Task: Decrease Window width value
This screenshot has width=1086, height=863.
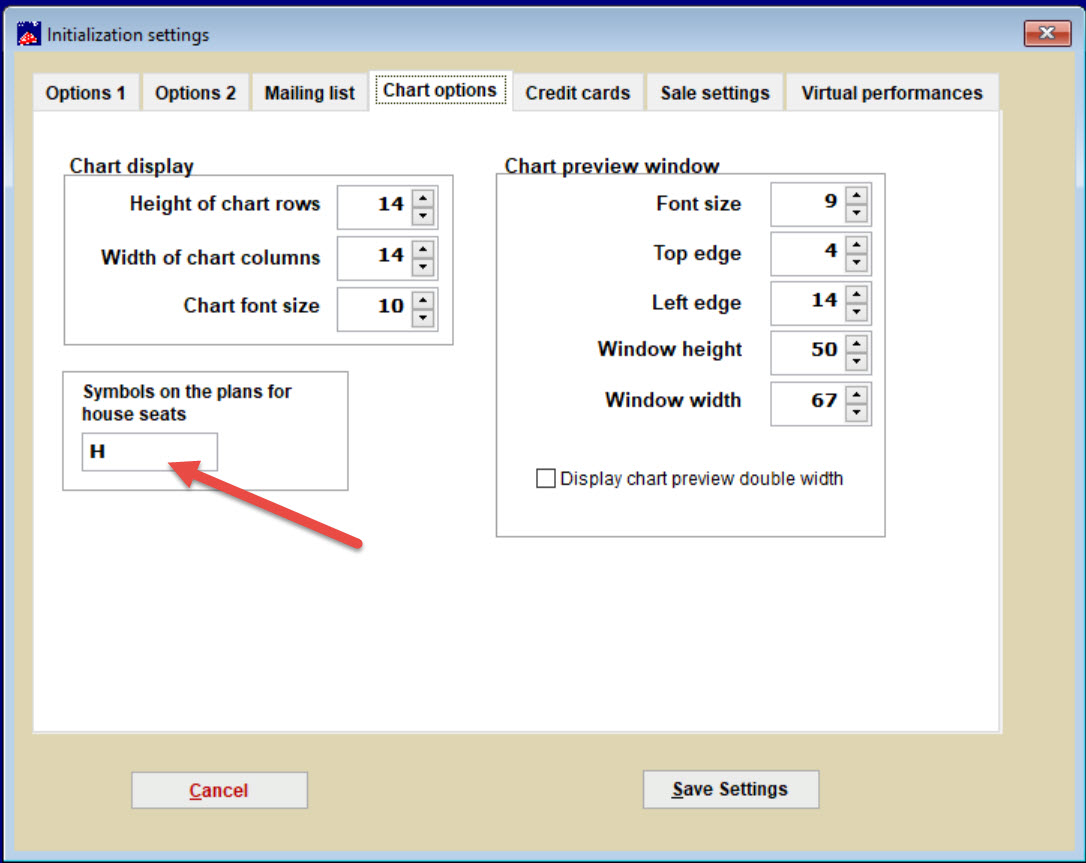Action: pyautogui.click(x=856, y=412)
